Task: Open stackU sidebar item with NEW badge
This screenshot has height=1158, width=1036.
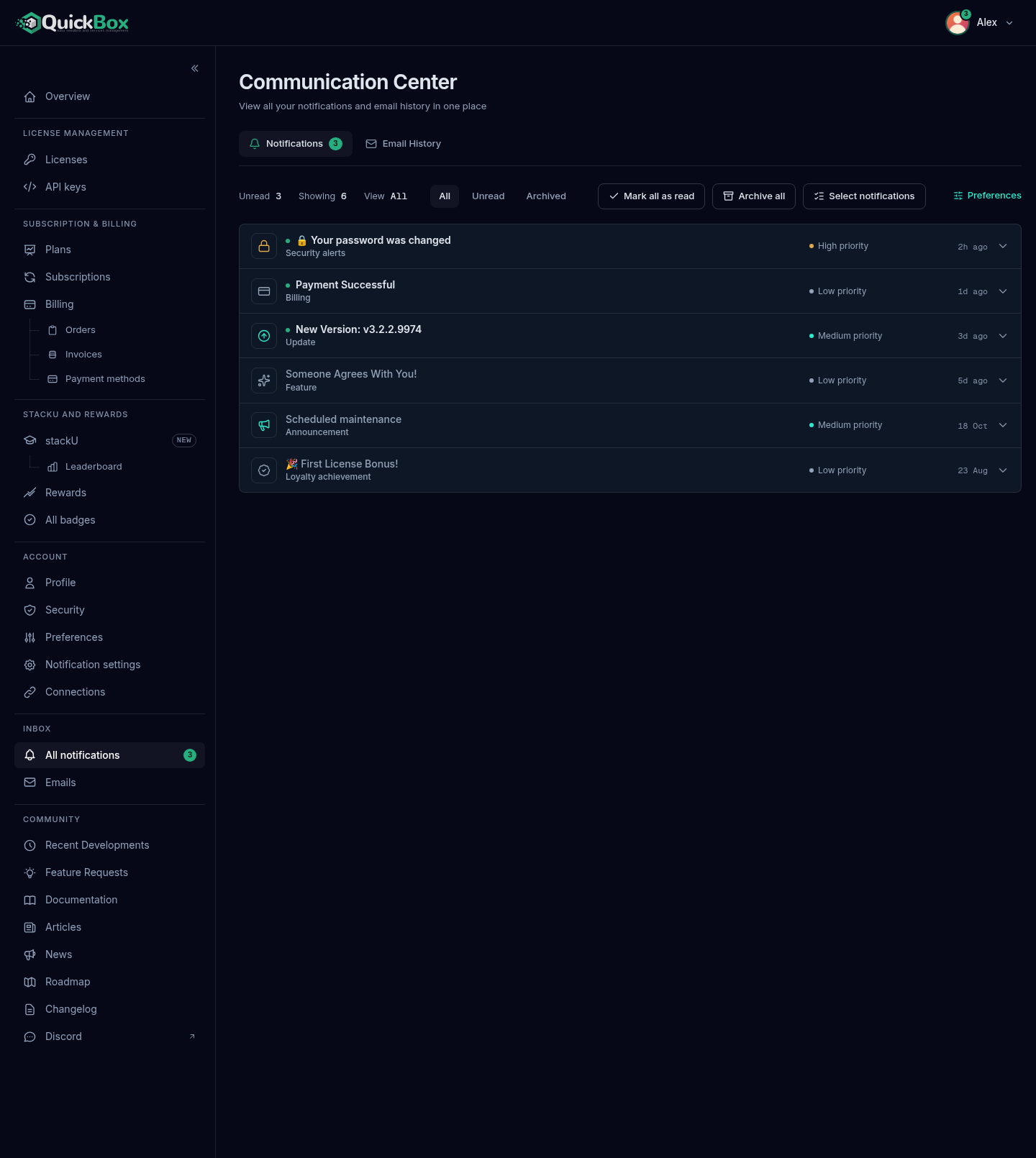Action: (109, 441)
